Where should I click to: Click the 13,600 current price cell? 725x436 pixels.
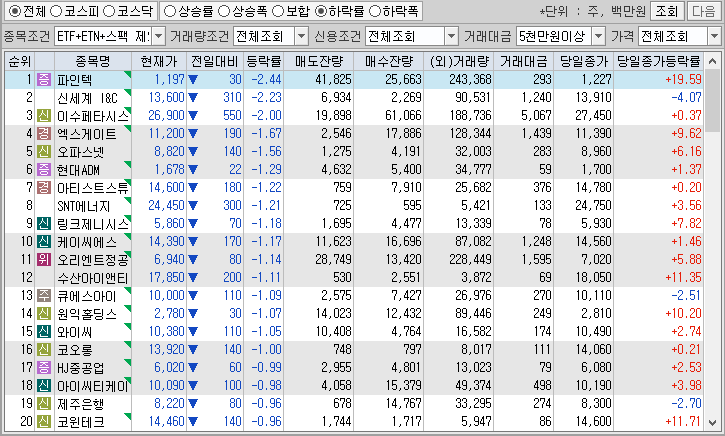pyautogui.click(x=166, y=98)
